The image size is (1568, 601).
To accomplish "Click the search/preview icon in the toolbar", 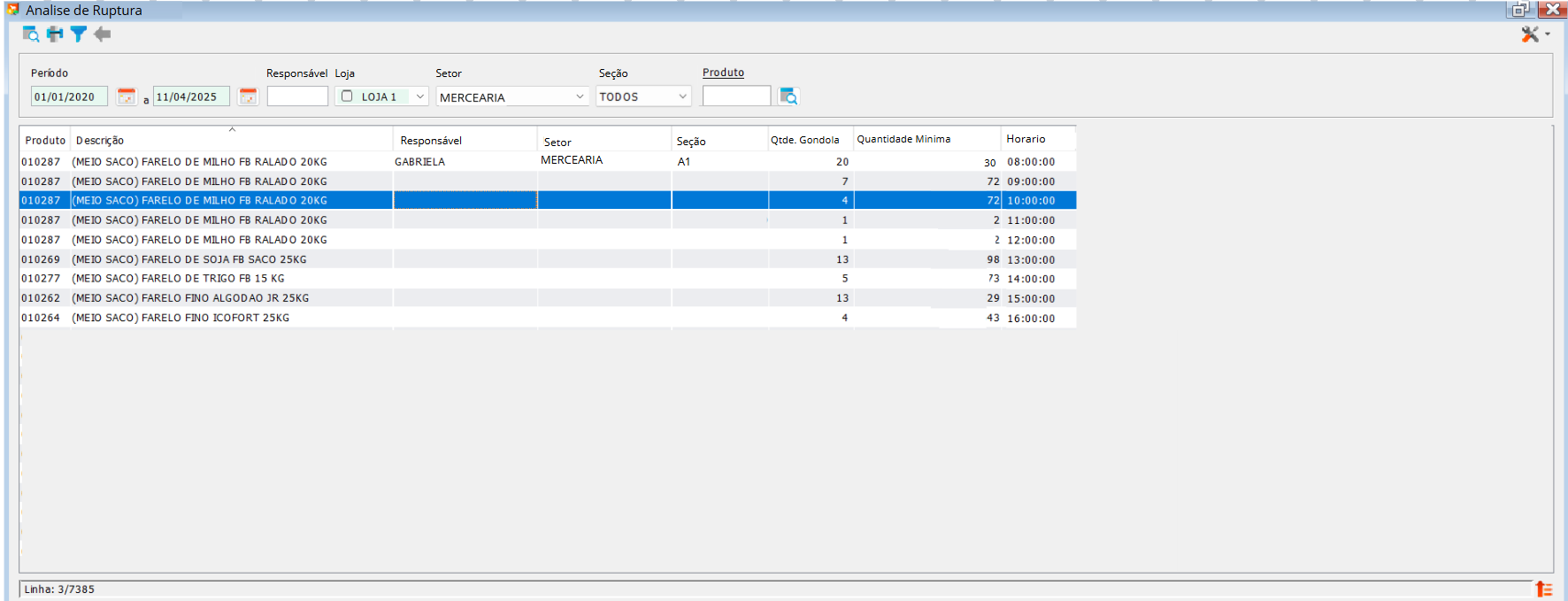I will (31, 35).
